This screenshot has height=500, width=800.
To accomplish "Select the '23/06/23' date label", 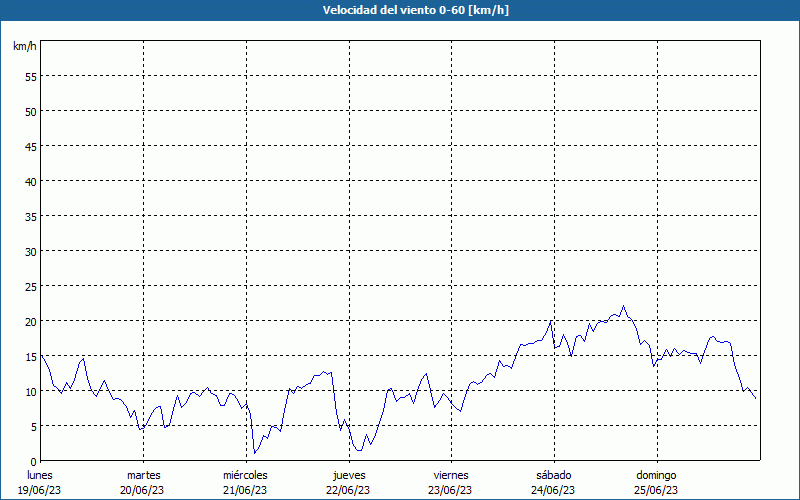I will (450, 490).
